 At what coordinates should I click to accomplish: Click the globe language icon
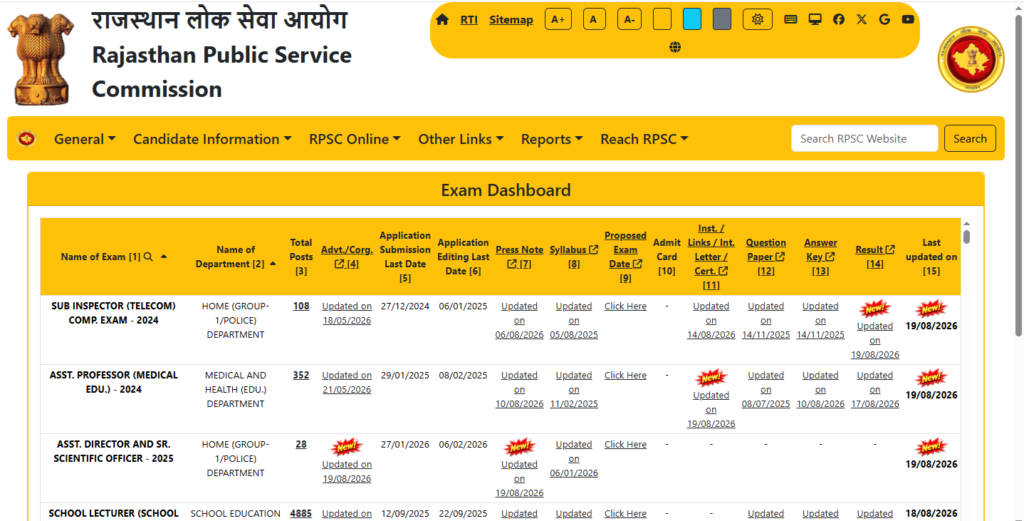[x=675, y=47]
